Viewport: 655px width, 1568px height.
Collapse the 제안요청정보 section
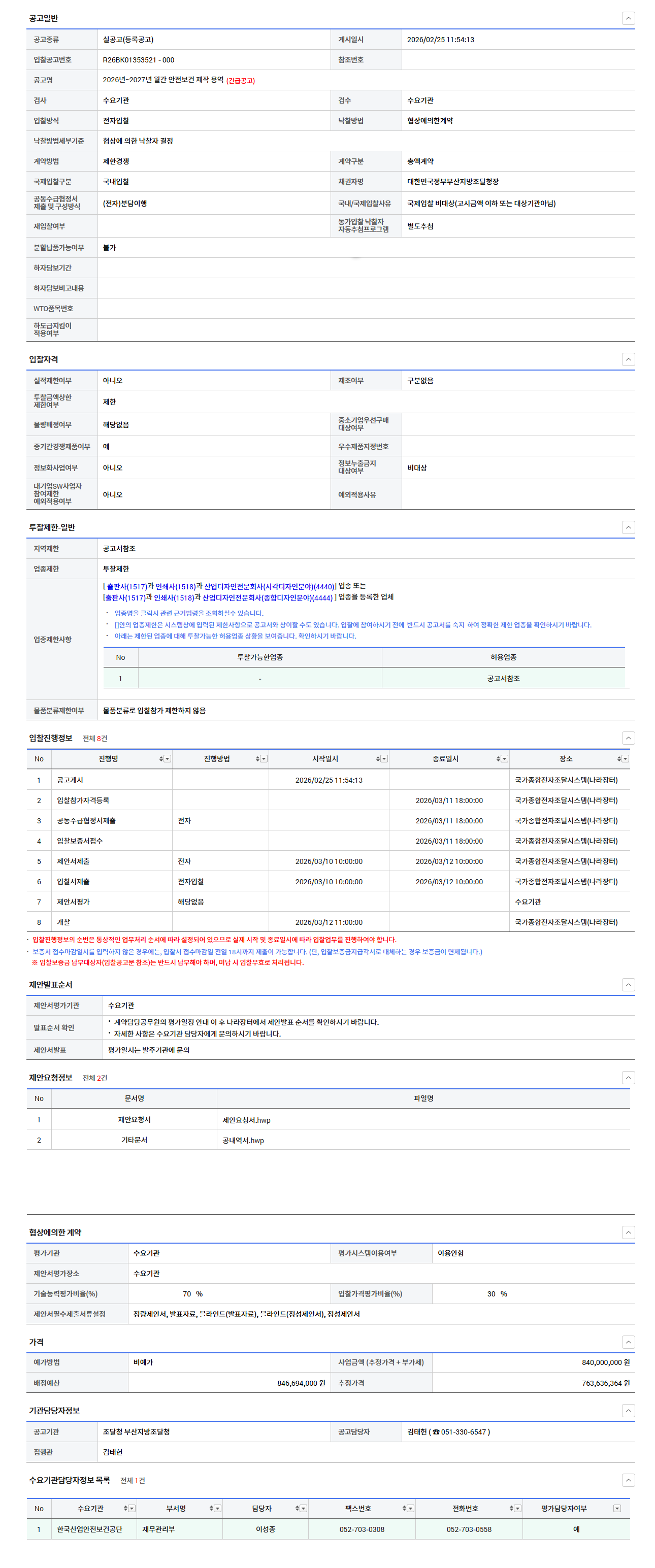(628, 1077)
